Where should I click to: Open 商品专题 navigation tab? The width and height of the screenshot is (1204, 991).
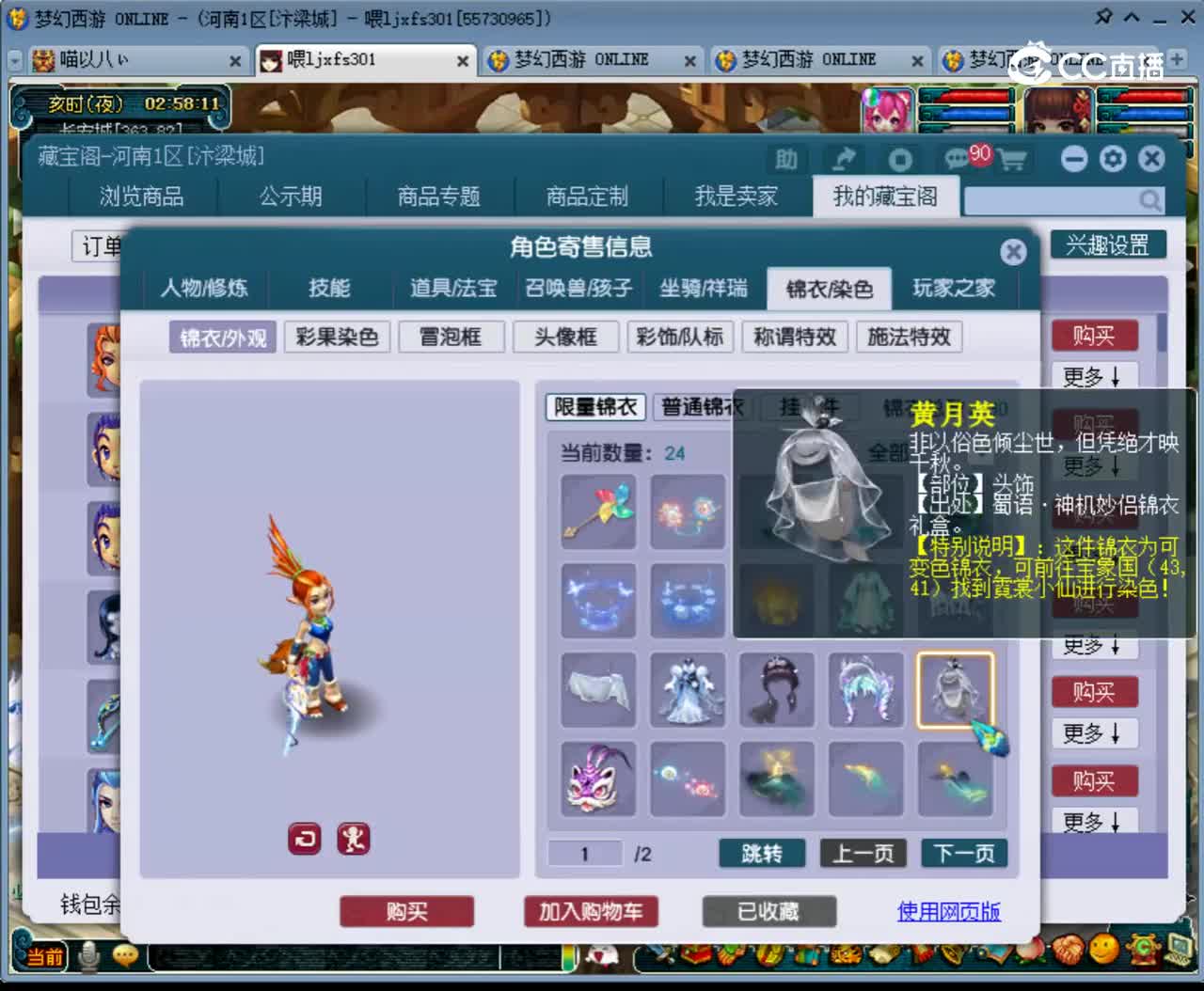(439, 197)
